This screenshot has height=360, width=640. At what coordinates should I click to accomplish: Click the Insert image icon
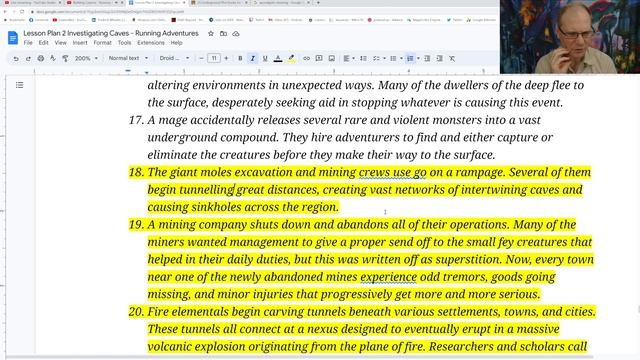tap(332, 59)
